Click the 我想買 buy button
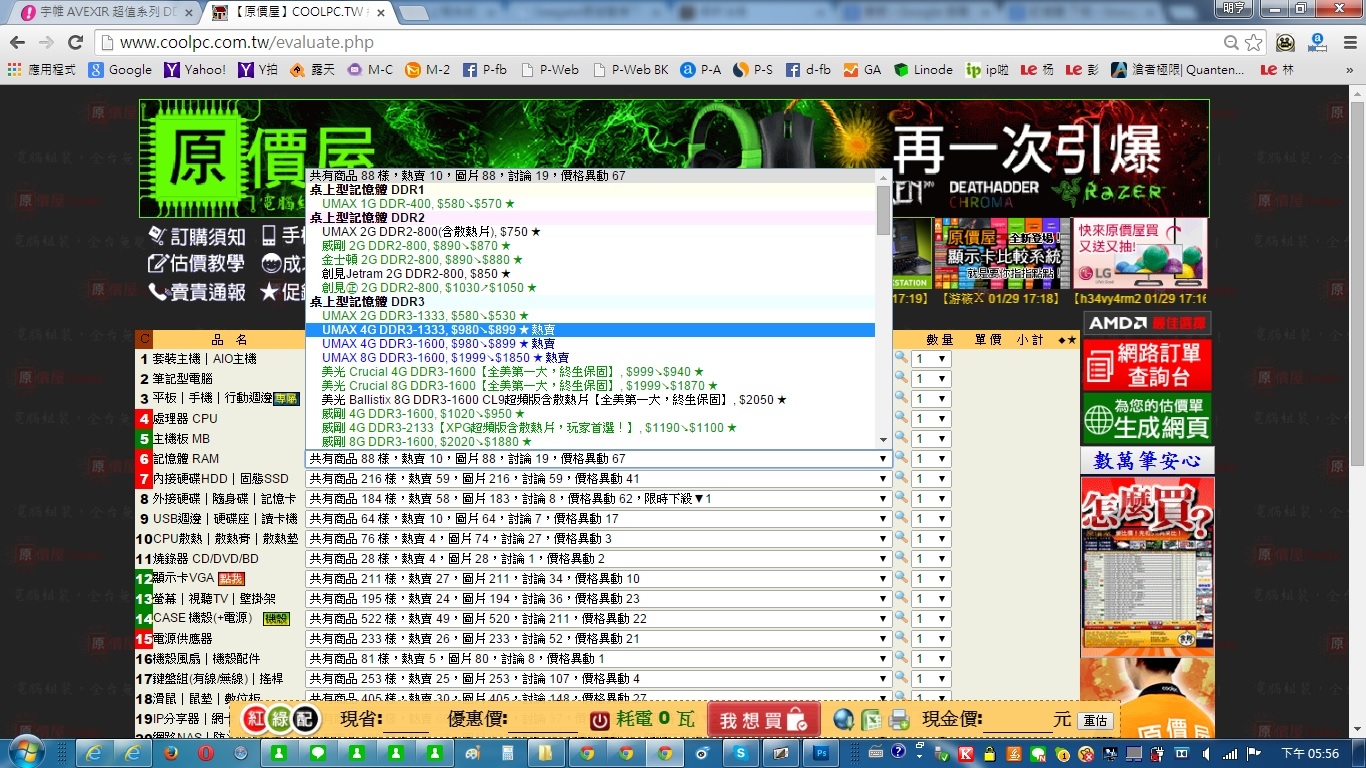 tap(764, 720)
